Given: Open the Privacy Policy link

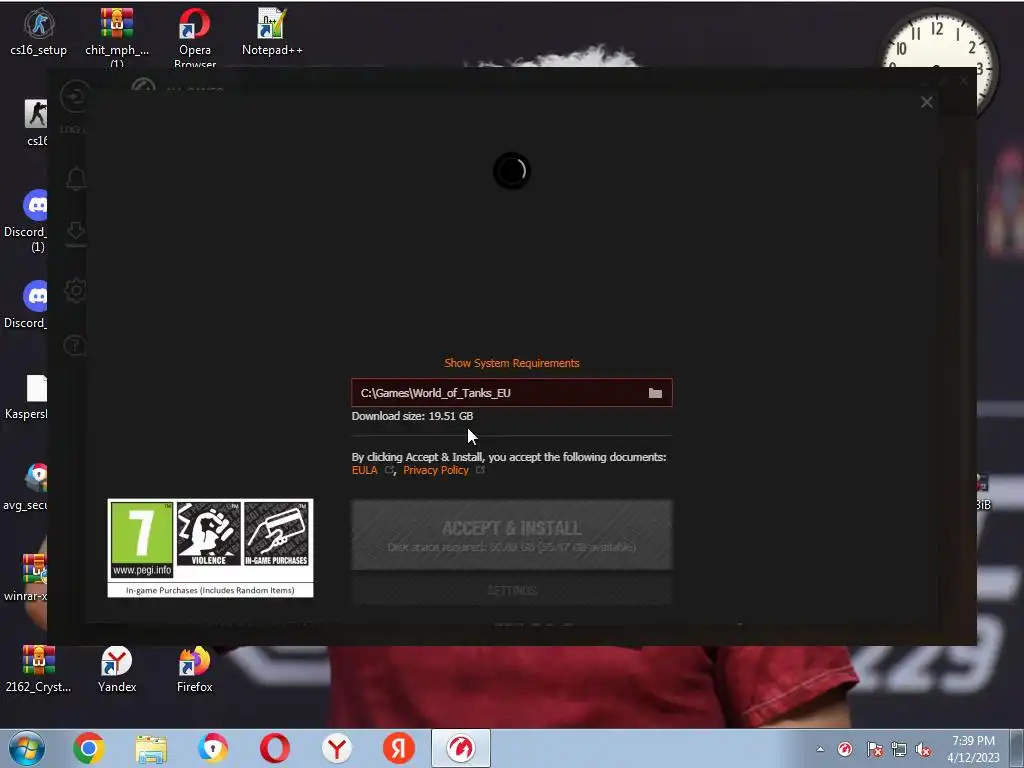Looking at the screenshot, I should [436, 470].
